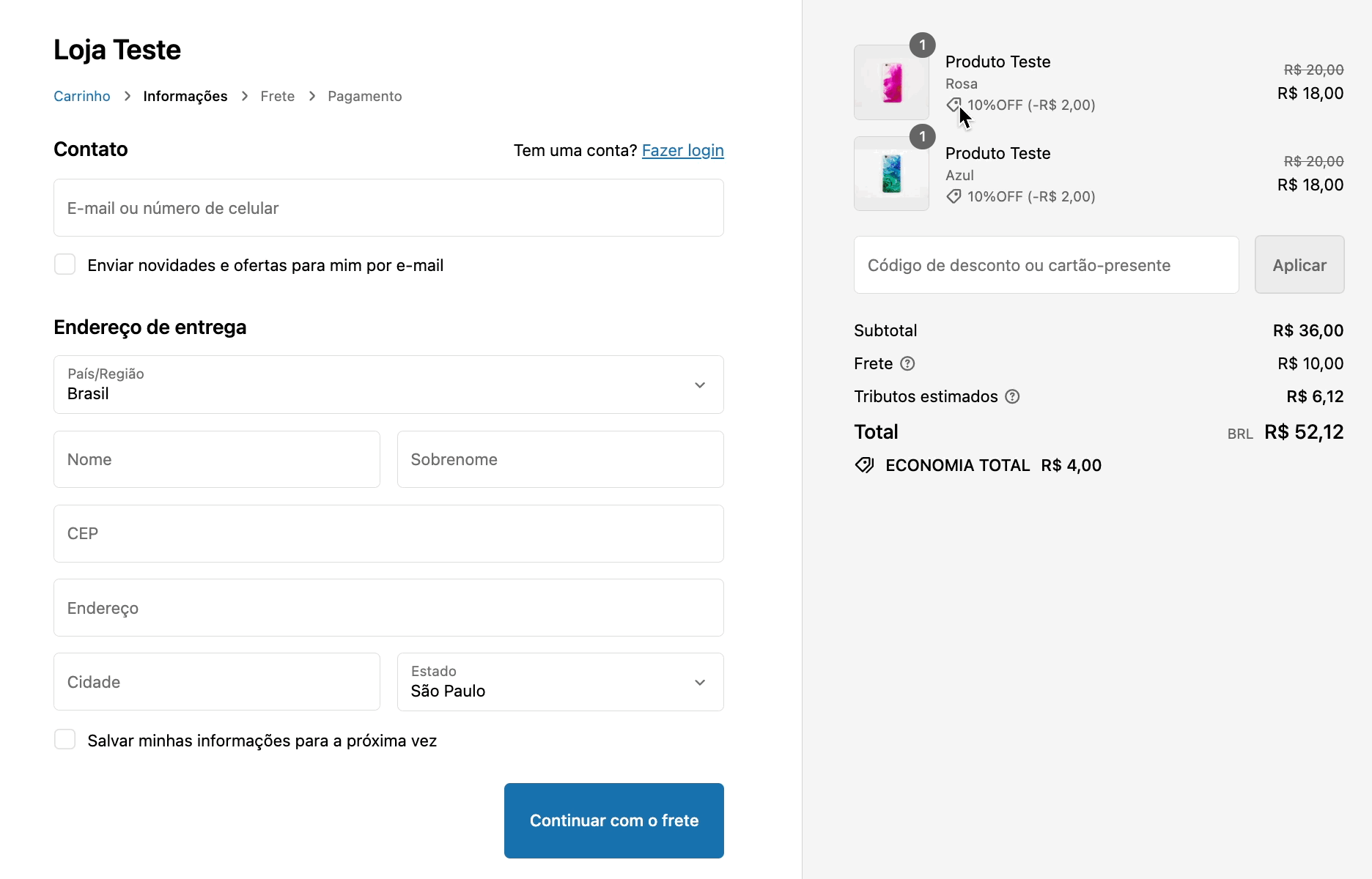1372x879 pixels.
Task: Enable newsletter and offers email checkbox
Action: pyautogui.click(x=65, y=264)
